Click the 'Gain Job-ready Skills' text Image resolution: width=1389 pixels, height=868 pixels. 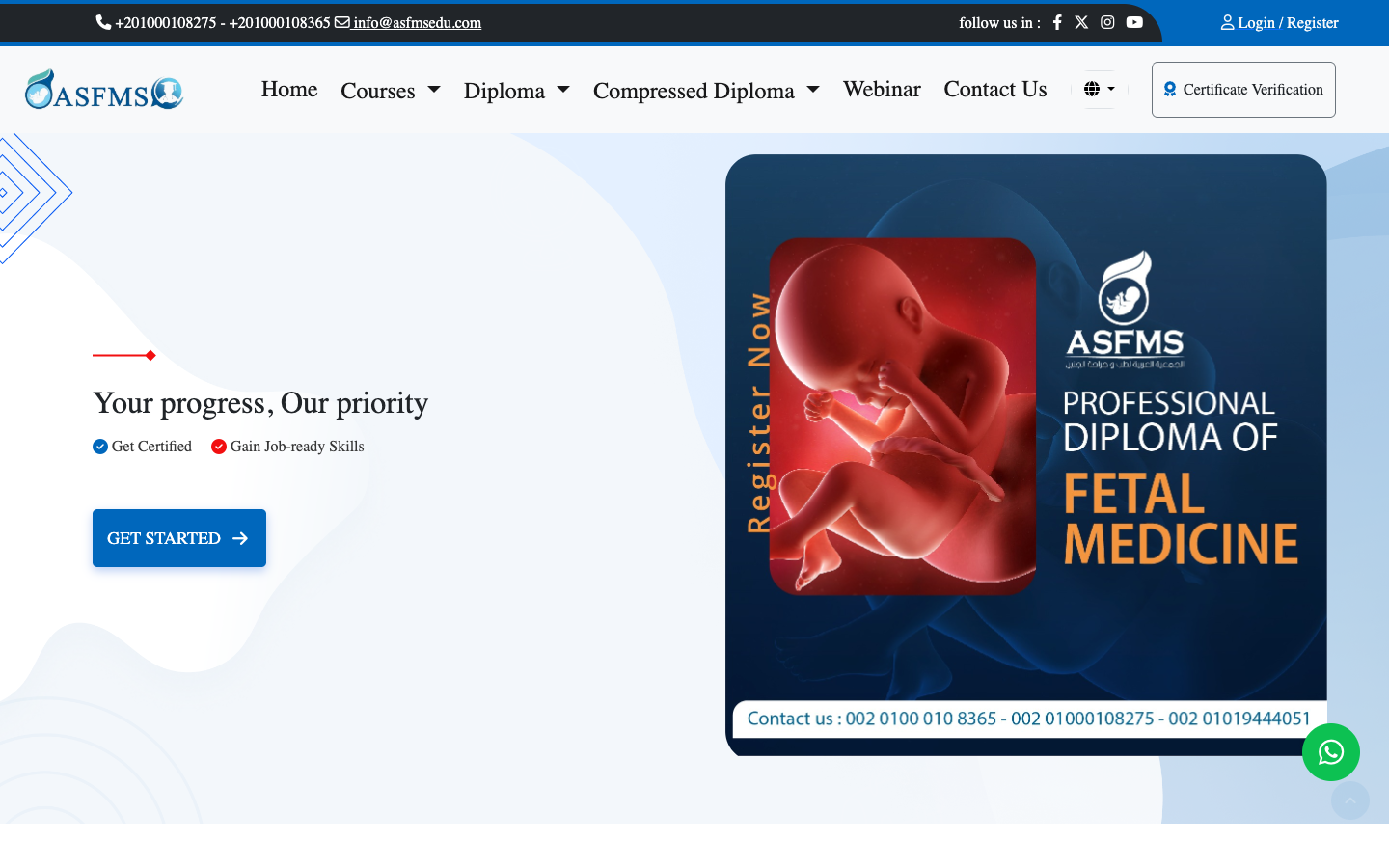click(x=297, y=447)
